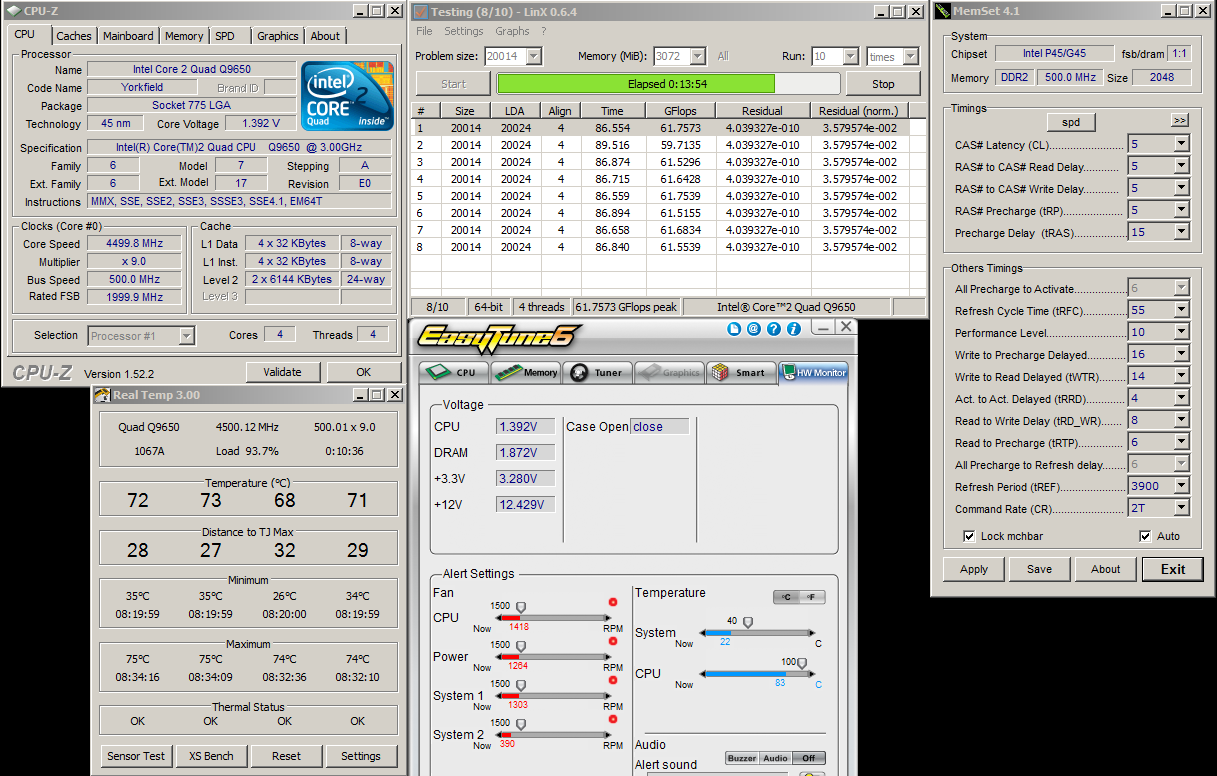The width and height of the screenshot is (1217, 776).
Task: Open the RAS# Precharge (tRP) dropdown
Action: click(x=1181, y=210)
